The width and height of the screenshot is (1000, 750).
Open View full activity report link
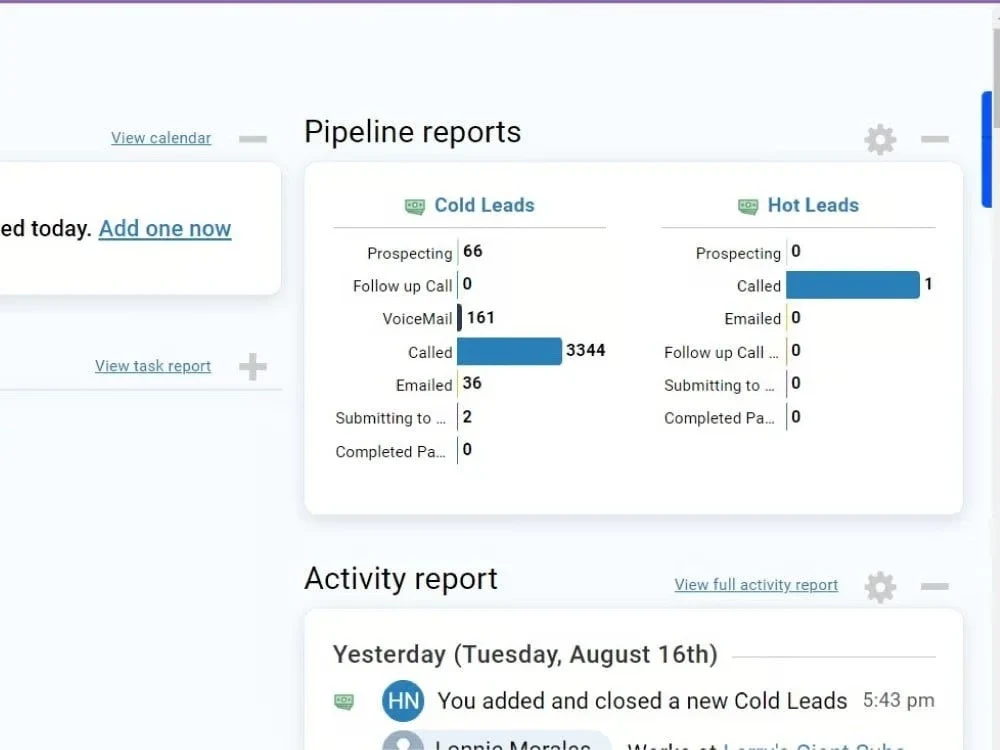point(756,585)
